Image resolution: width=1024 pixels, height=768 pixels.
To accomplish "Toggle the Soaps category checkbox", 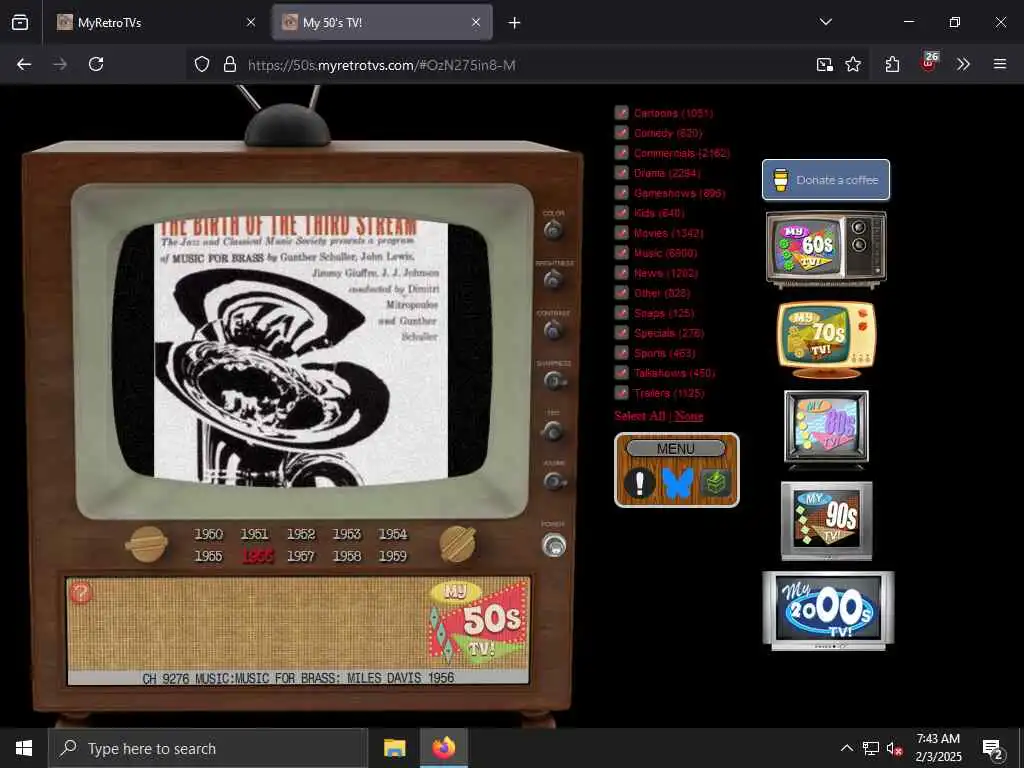I will (x=621, y=313).
